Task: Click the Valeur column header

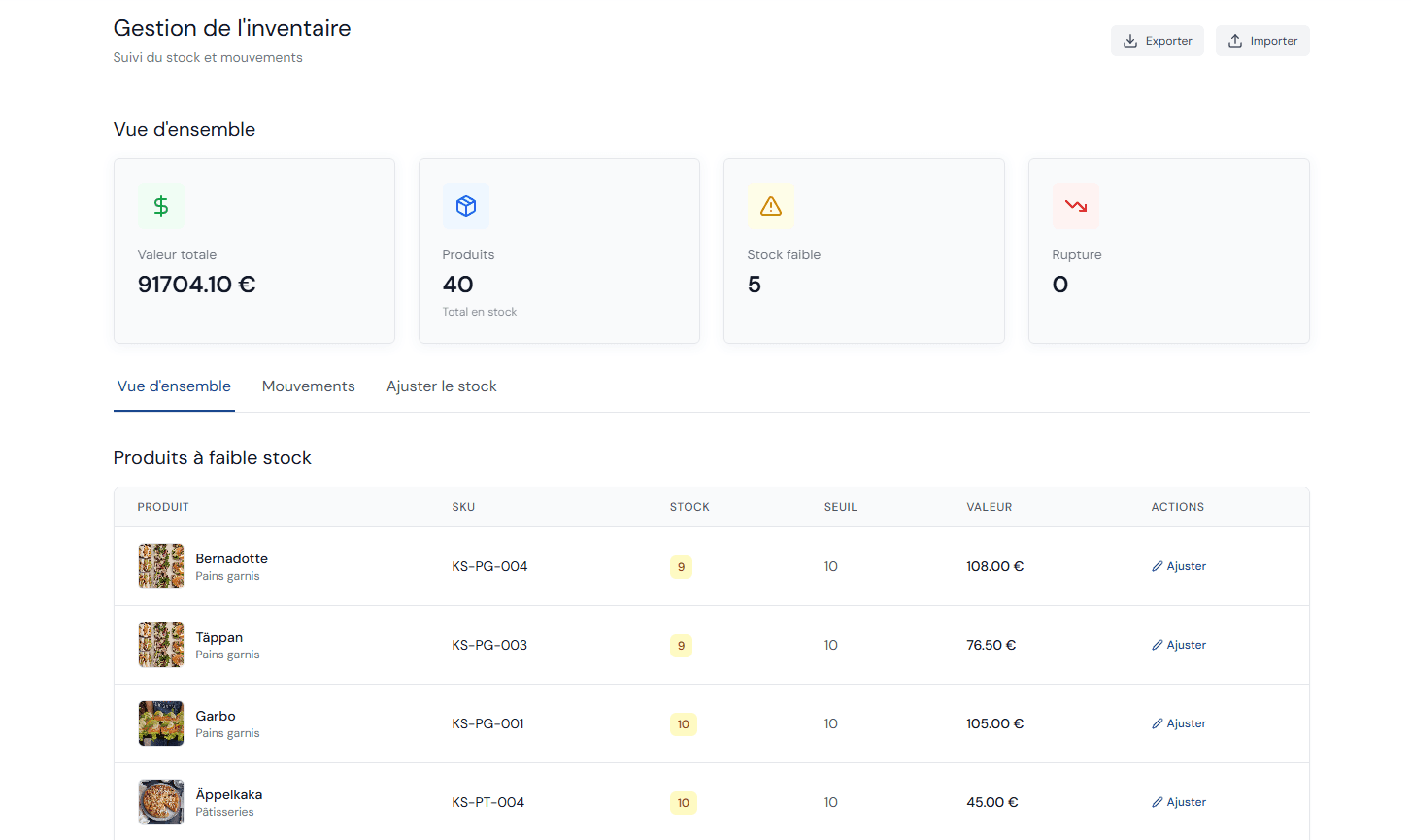Action: [x=990, y=507]
